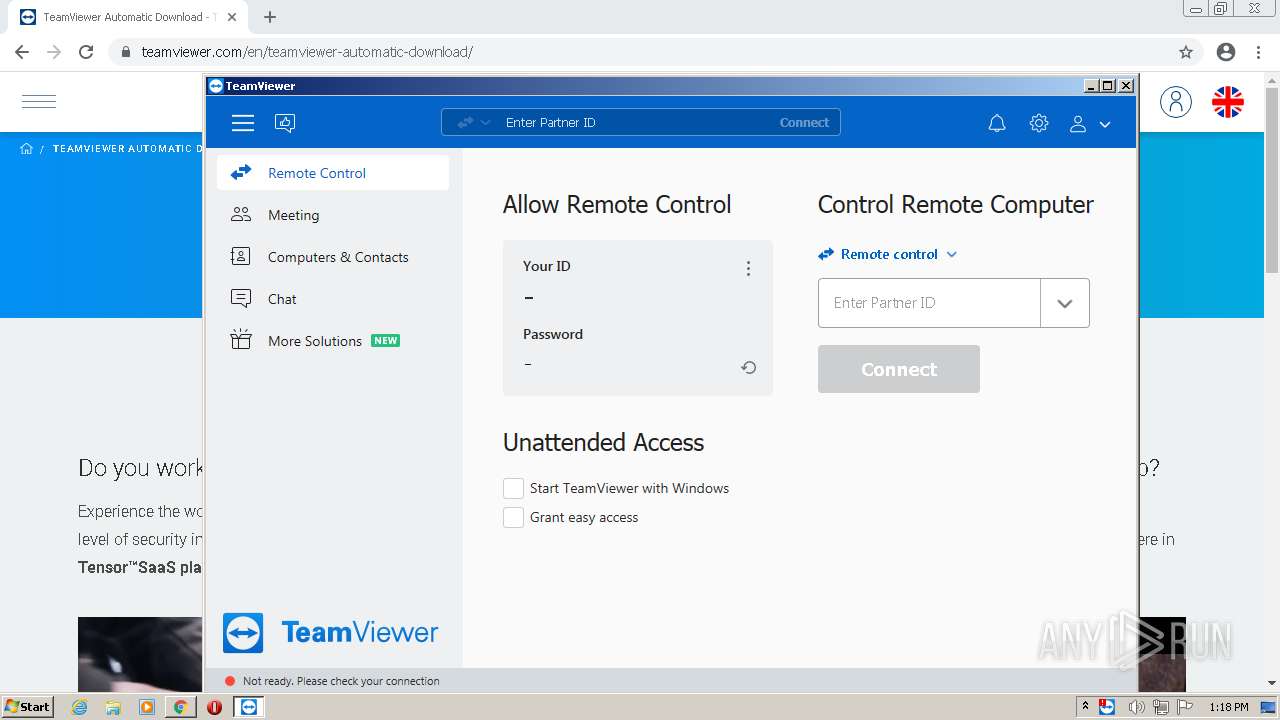Expand the Partner ID history dropdown
Image resolution: width=1280 pixels, height=720 pixels.
[1065, 303]
